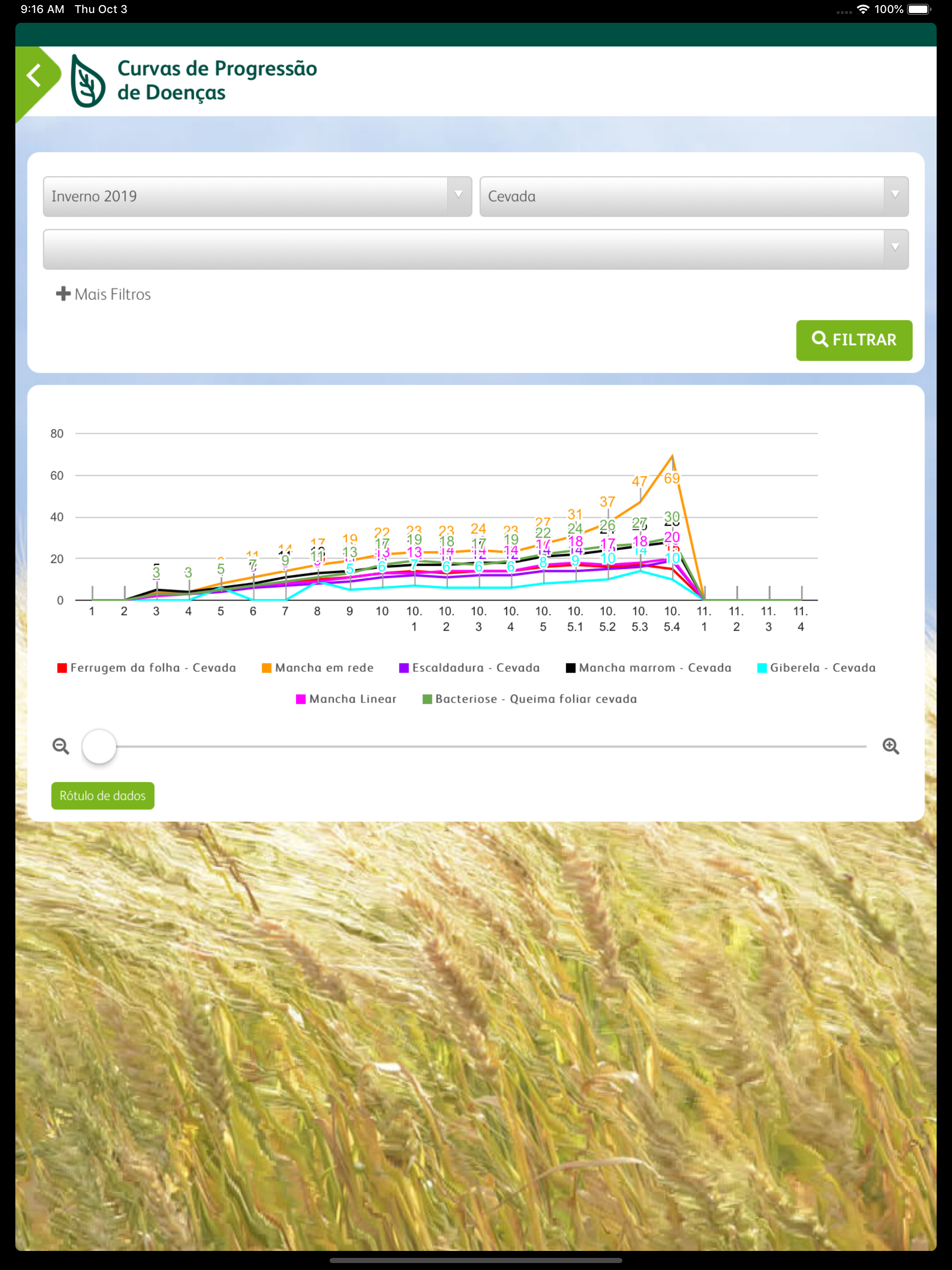Click the orange data label 47
Screen dimensions: 952x1270
(x=640, y=481)
